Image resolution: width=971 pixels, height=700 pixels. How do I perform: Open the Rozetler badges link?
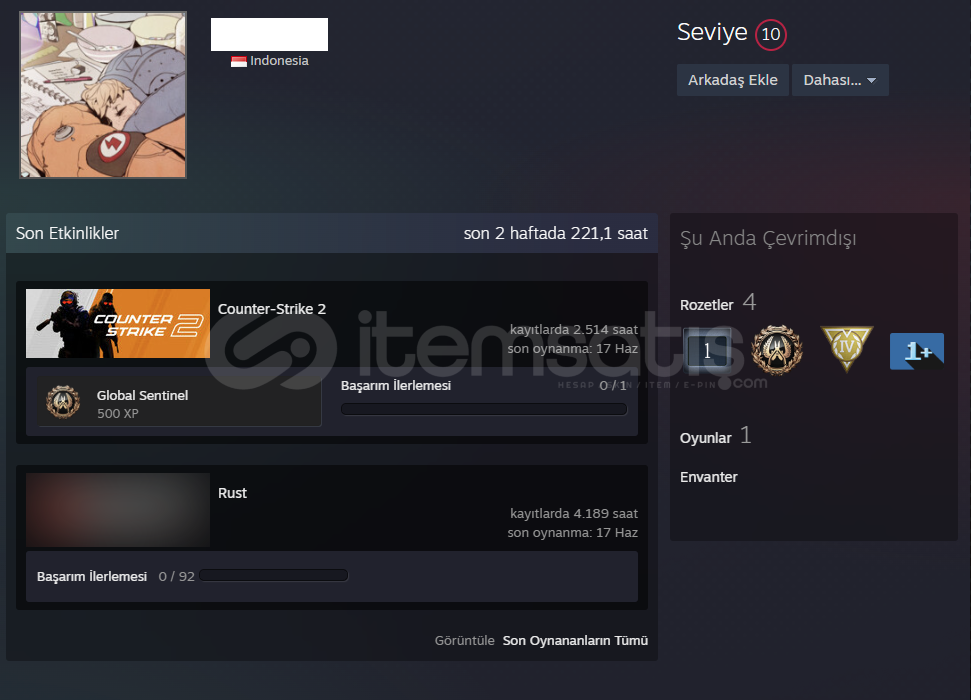coord(707,305)
